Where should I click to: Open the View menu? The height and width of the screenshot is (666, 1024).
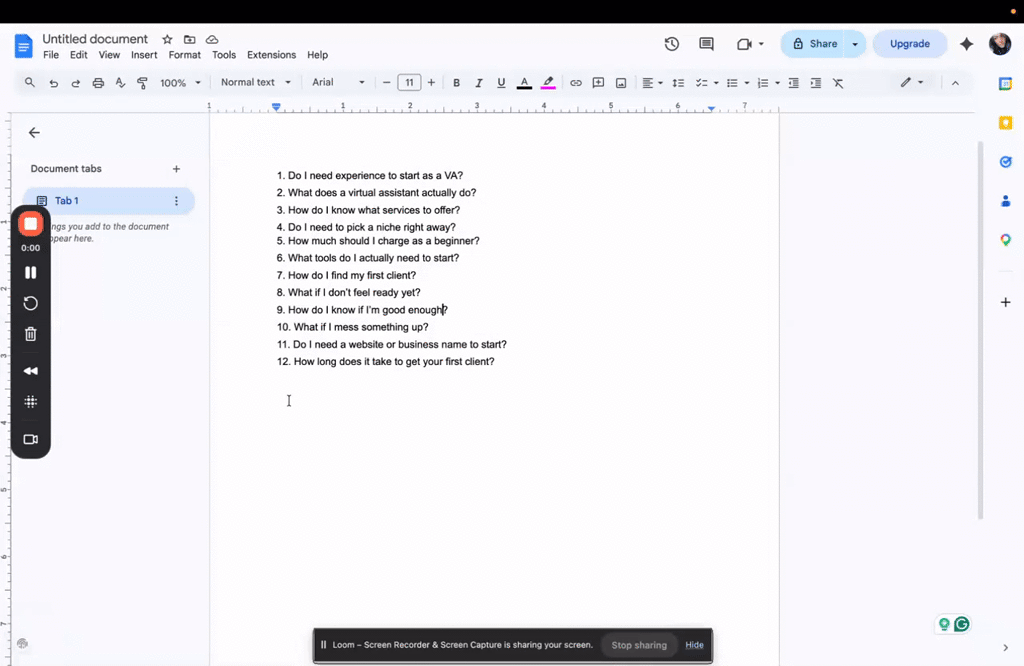109,55
